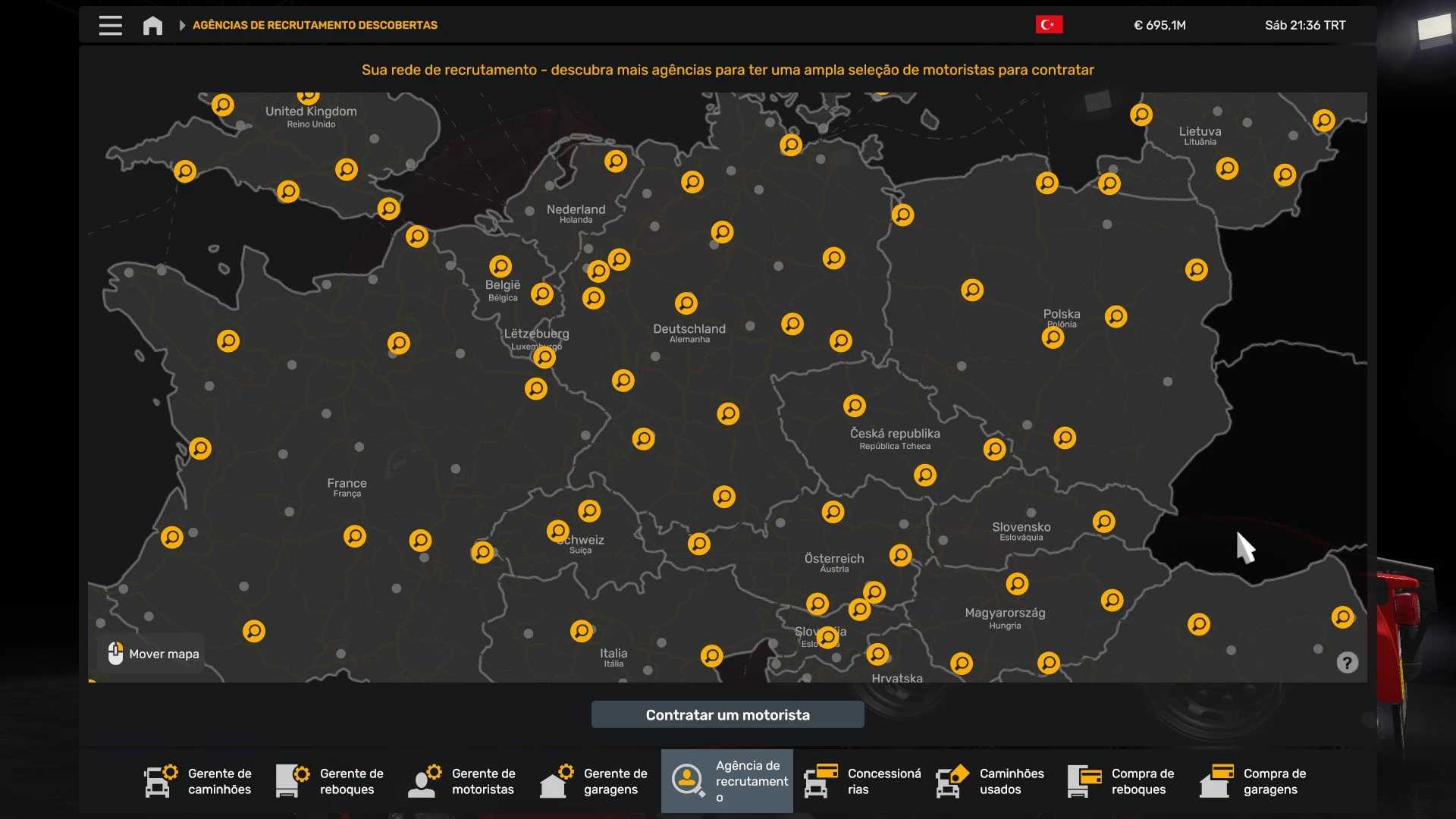The width and height of the screenshot is (1456, 819).
Task: Open Gerente de caminhões tab
Action: click(199, 781)
